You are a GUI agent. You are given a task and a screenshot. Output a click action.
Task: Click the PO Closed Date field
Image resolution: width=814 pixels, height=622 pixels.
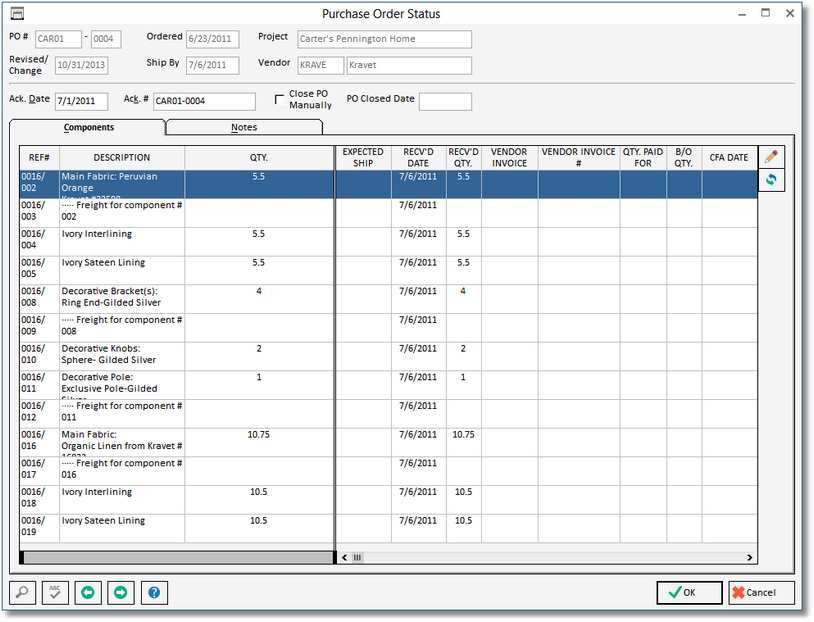tap(445, 101)
